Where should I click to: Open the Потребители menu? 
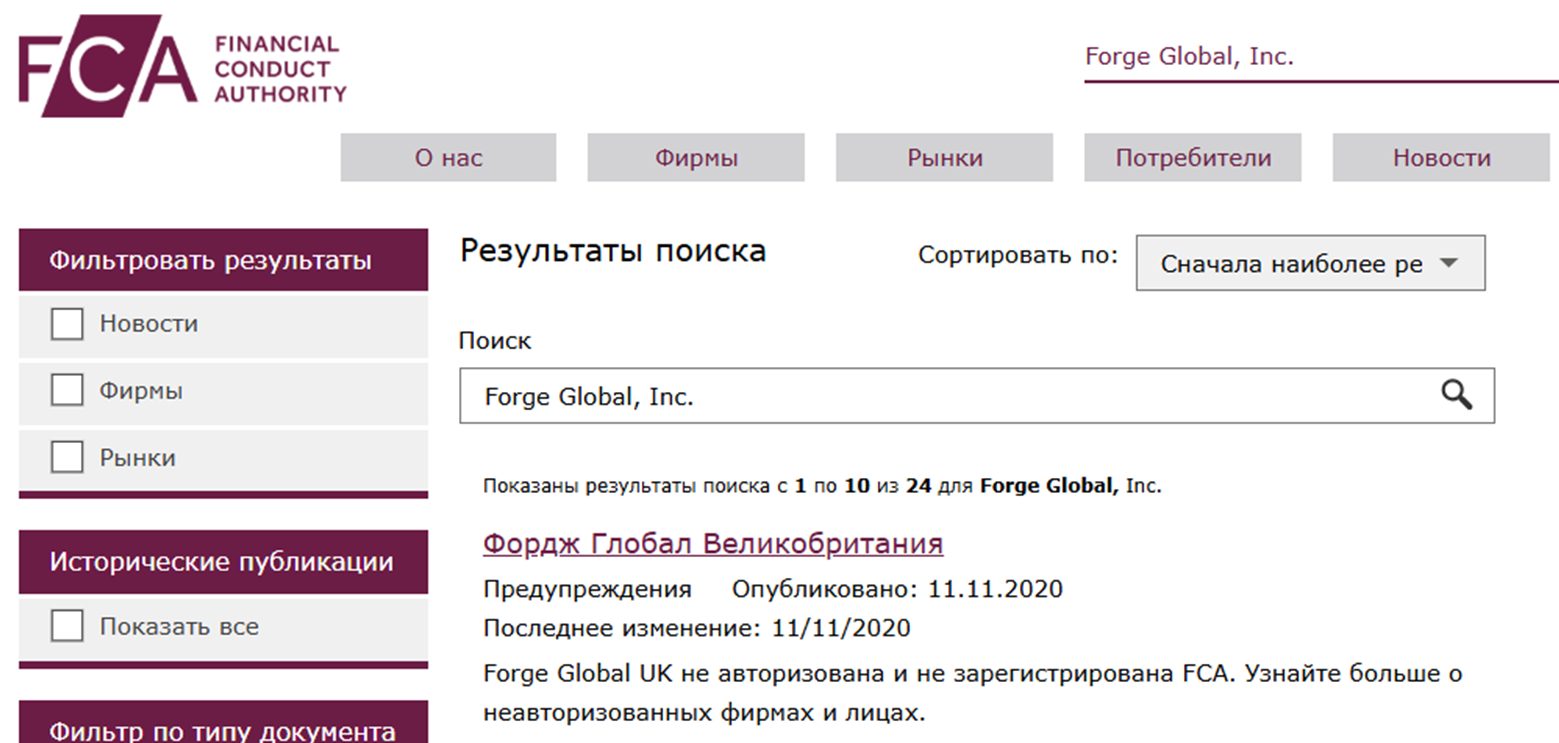[x=1193, y=158]
